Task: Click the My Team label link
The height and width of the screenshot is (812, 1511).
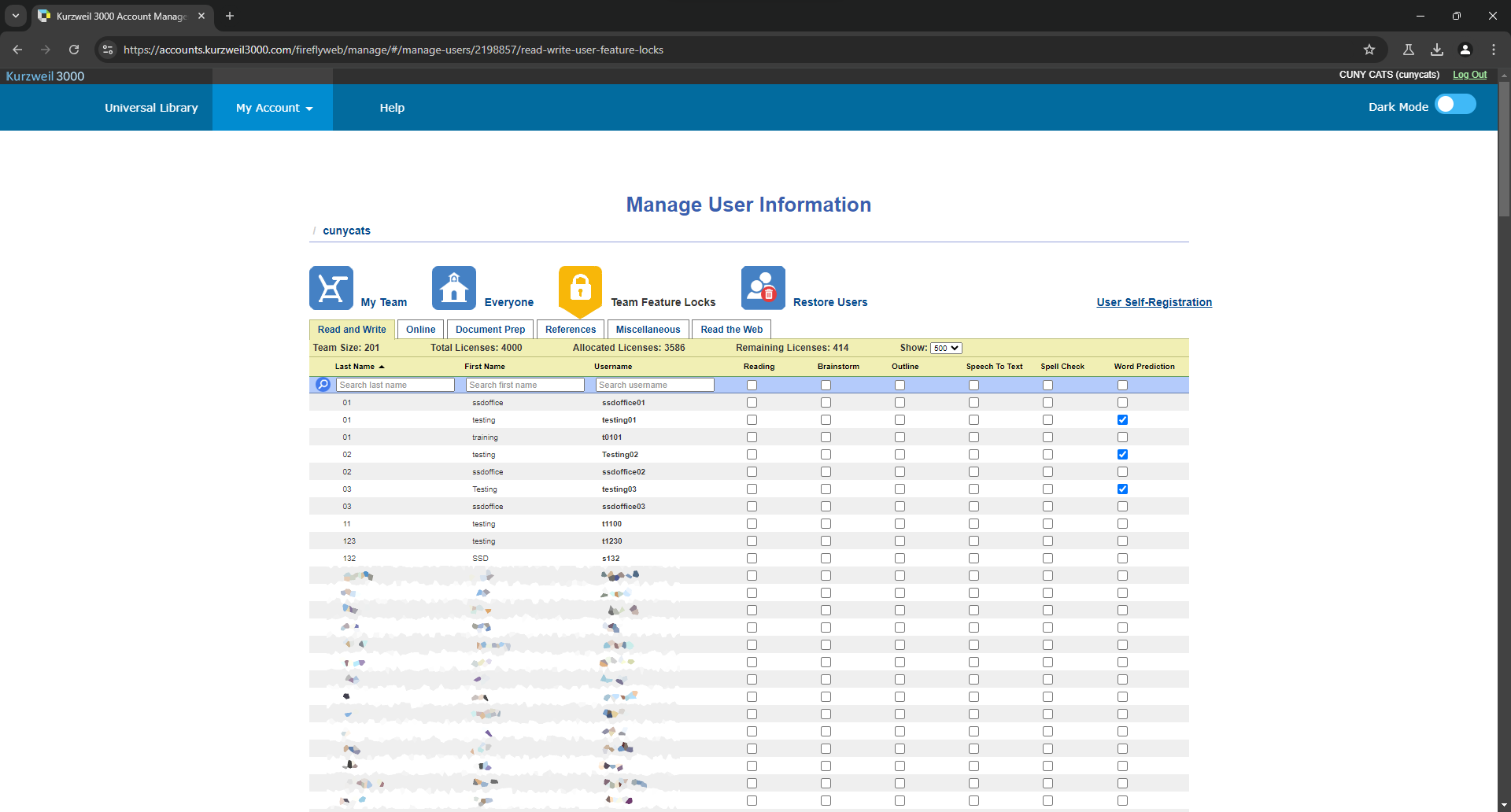Action: click(384, 302)
